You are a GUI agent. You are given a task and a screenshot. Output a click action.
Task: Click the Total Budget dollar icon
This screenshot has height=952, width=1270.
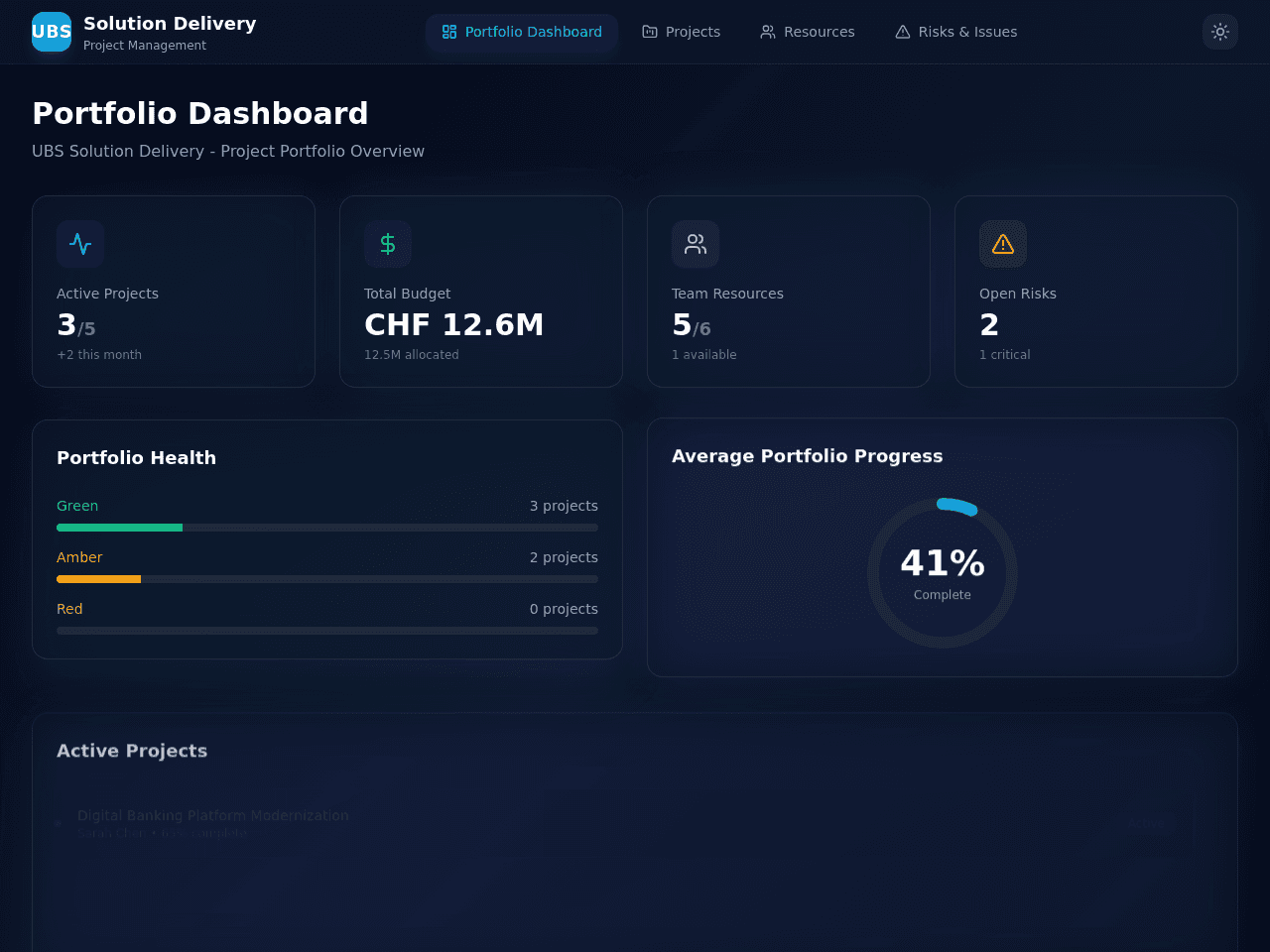[x=388, y=244]
